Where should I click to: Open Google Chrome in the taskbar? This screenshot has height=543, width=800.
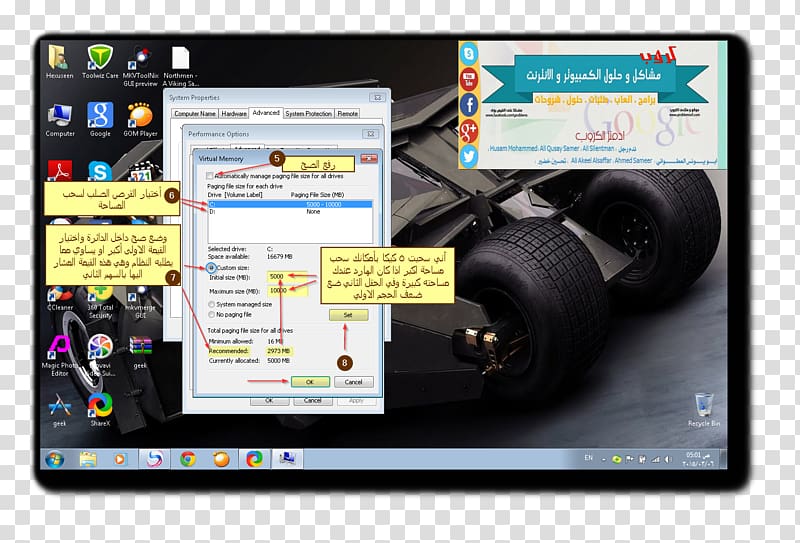coord(187,459)
